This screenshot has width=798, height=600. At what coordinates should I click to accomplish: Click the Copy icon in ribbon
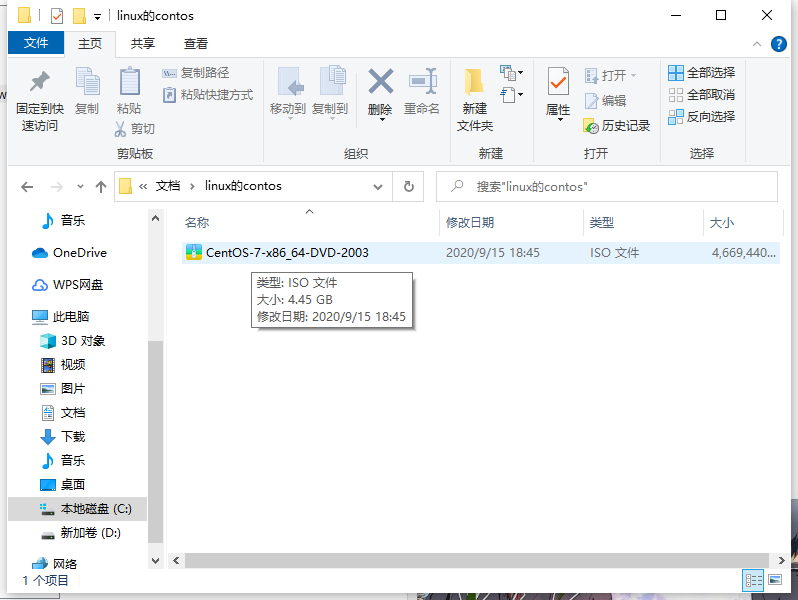87,81
